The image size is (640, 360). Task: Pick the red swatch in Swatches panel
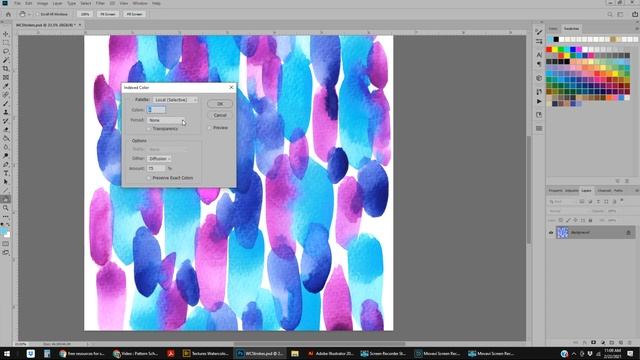[549, 49]
